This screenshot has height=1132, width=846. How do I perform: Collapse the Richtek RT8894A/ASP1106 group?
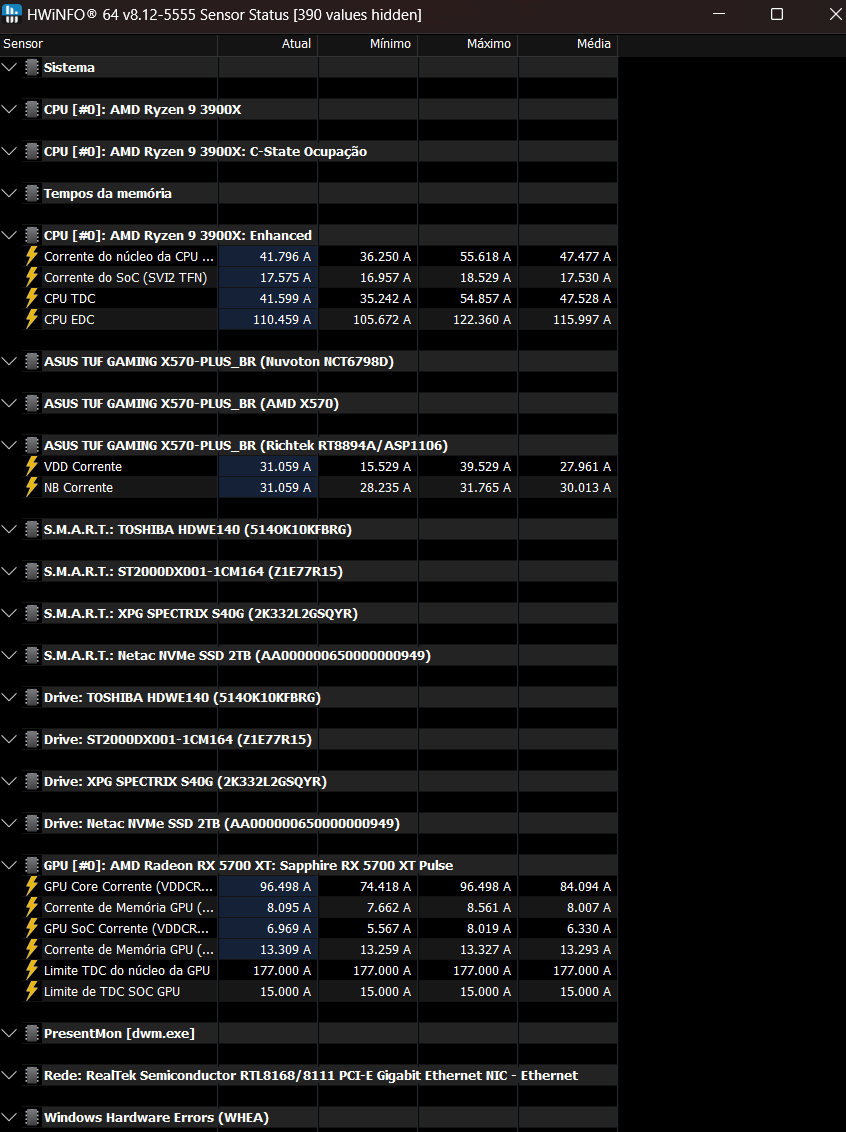9,445
